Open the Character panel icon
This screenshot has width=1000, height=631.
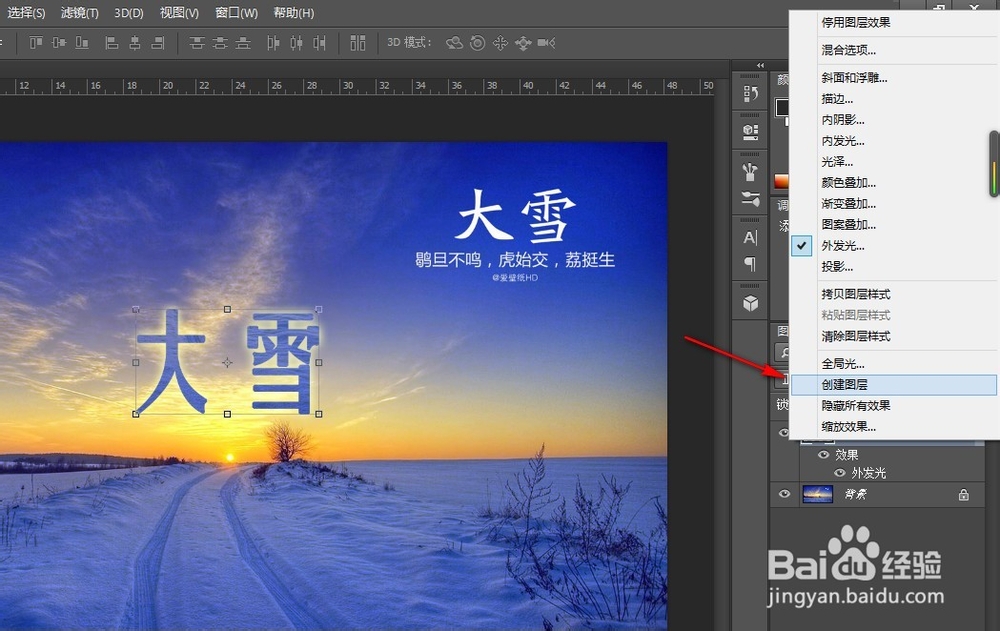pyautogui.click(x=750, y=237)
